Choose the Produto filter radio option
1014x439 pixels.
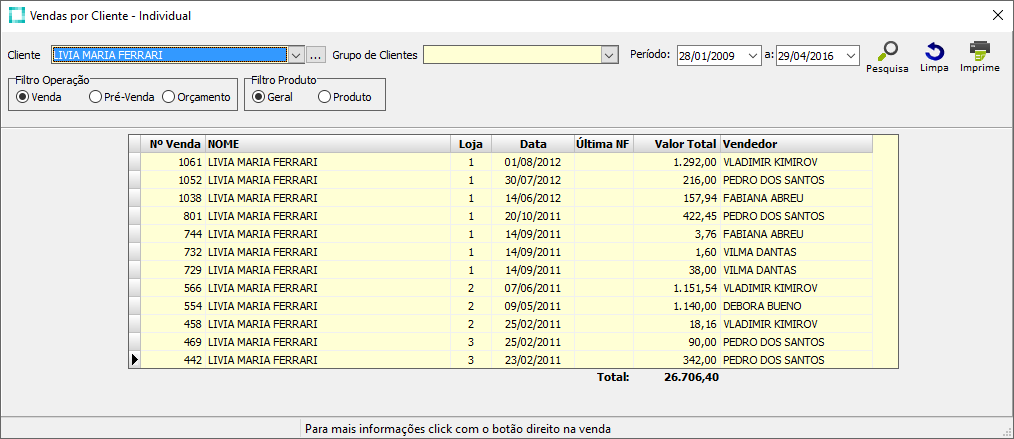324,97
